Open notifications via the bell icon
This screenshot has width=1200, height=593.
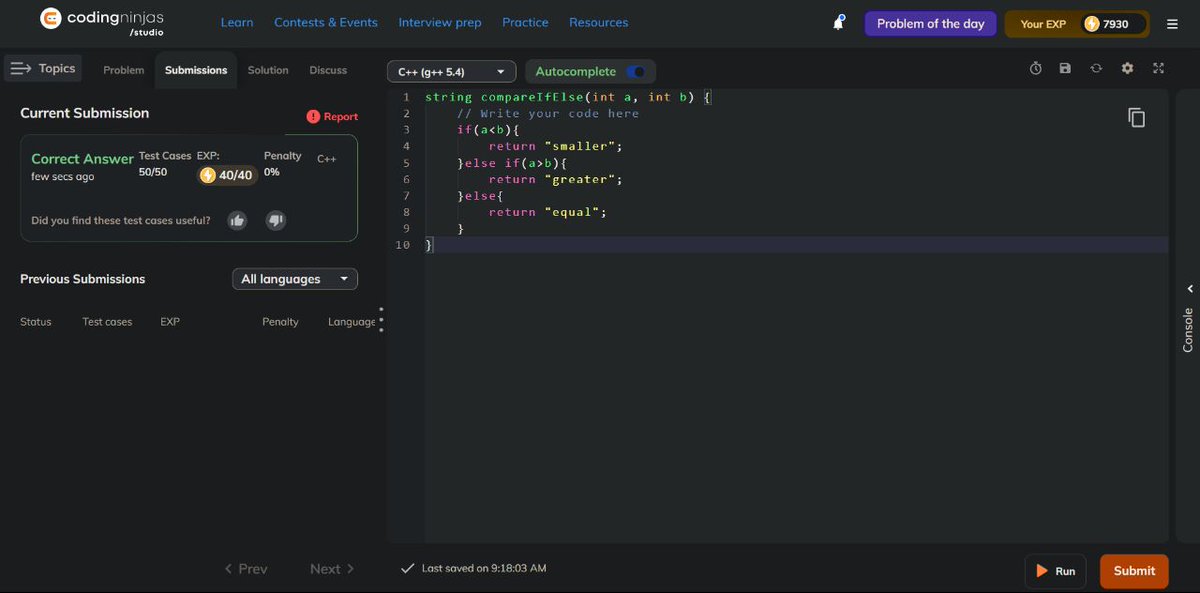coord(838,20)
